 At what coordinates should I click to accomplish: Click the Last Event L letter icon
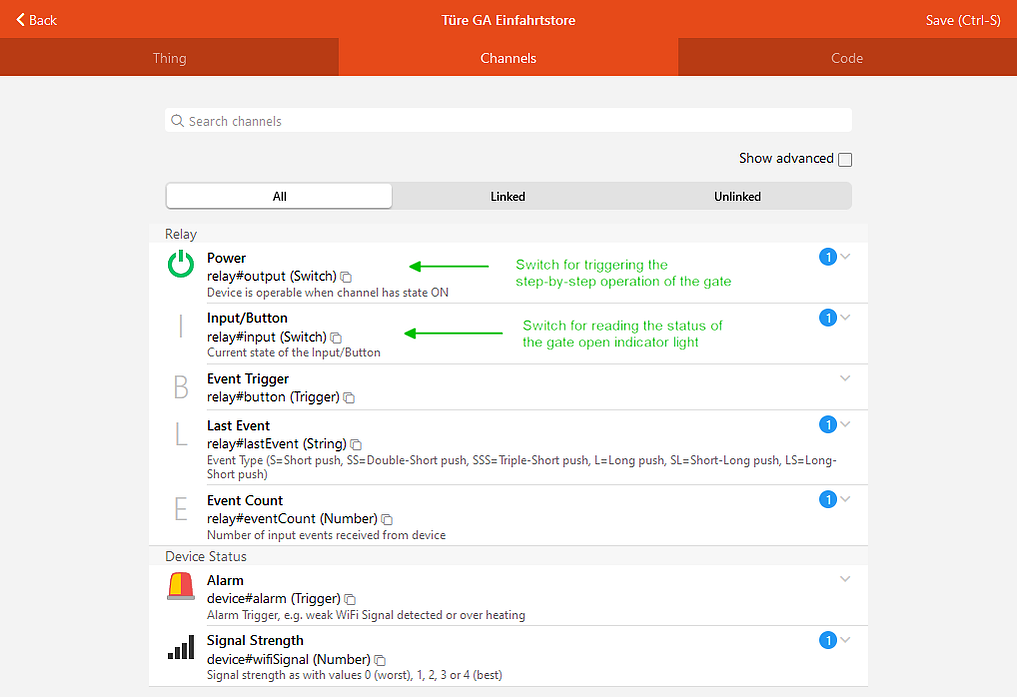pyautogui.click(x=181, y=433)
